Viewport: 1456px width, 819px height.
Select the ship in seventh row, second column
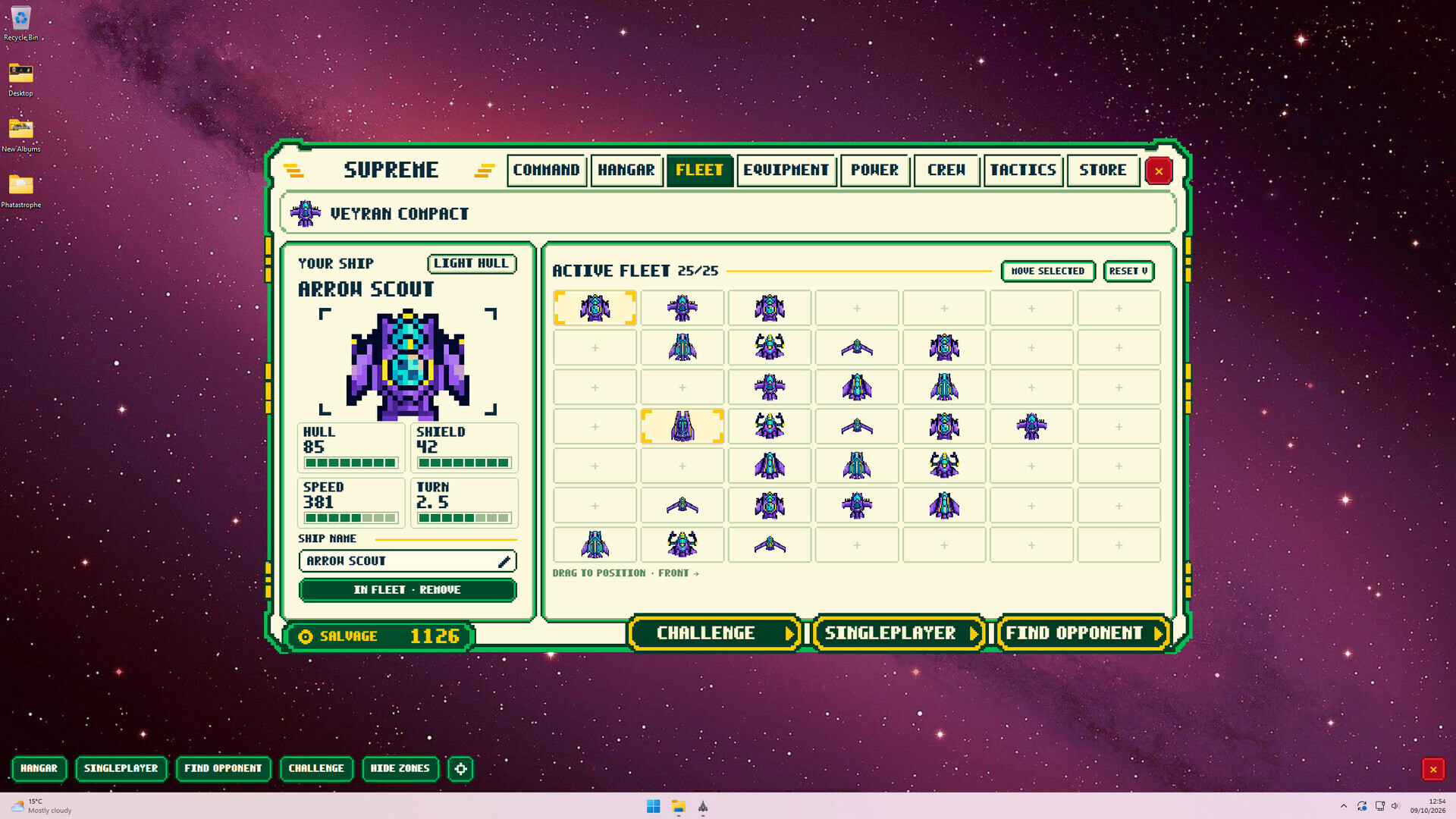coord(682,544)
